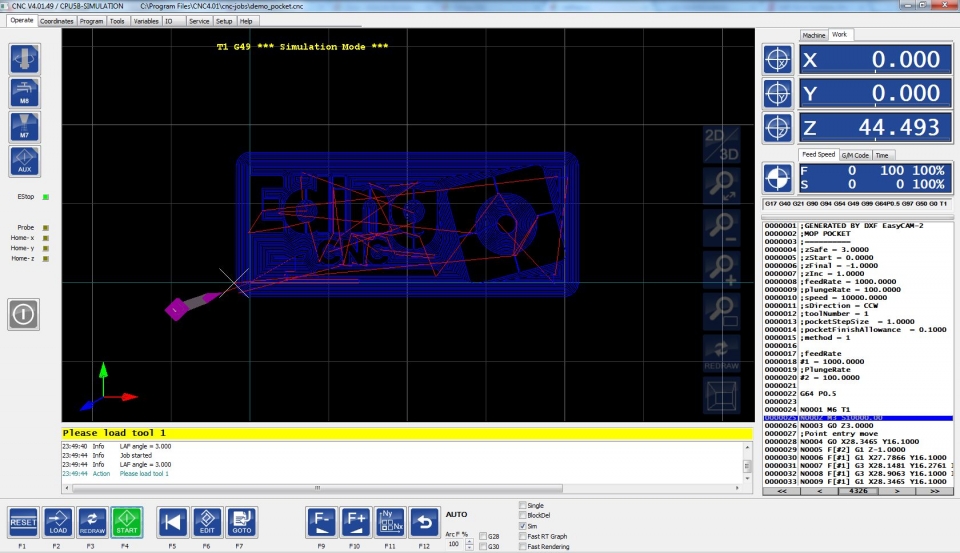Open the Help tab
Screen dimensions: 960x553
point(246,21)
